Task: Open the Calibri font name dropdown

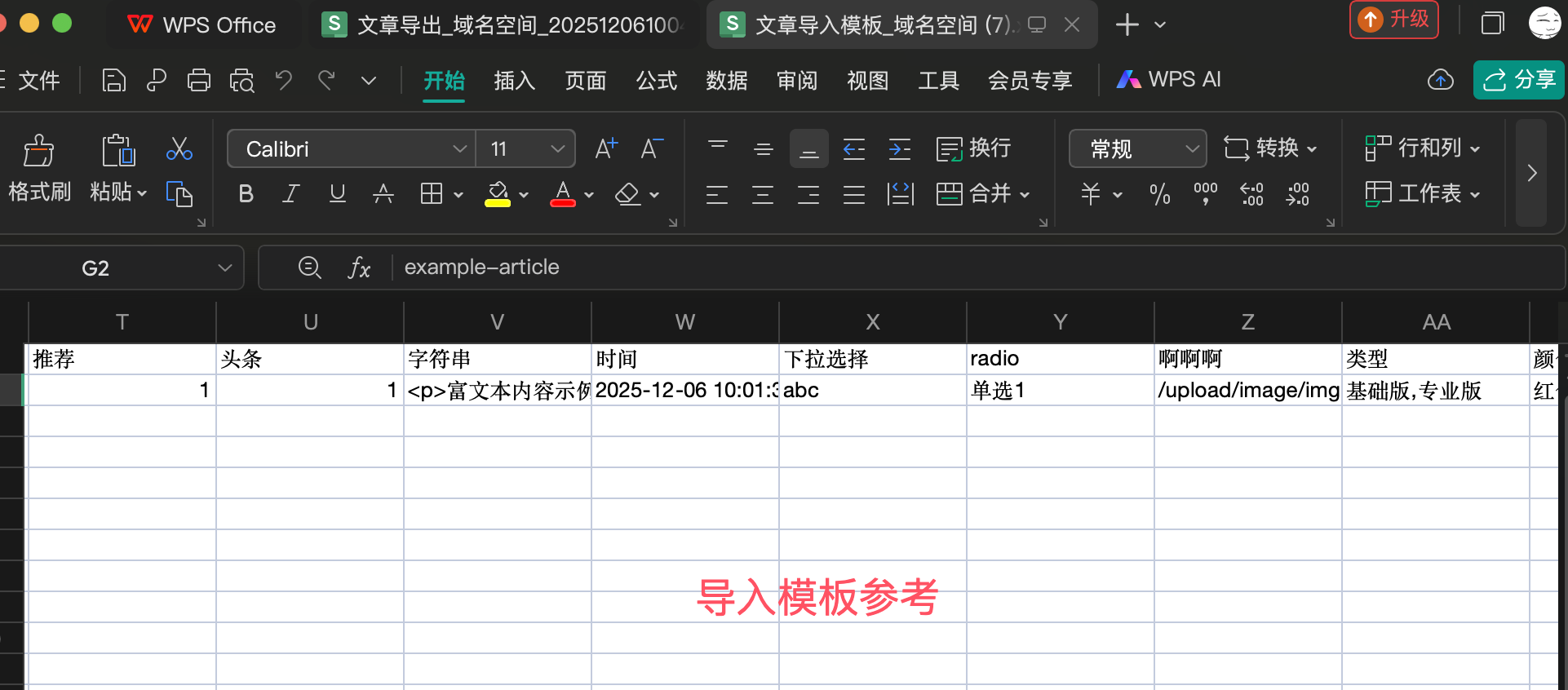Action: (460, 149)
